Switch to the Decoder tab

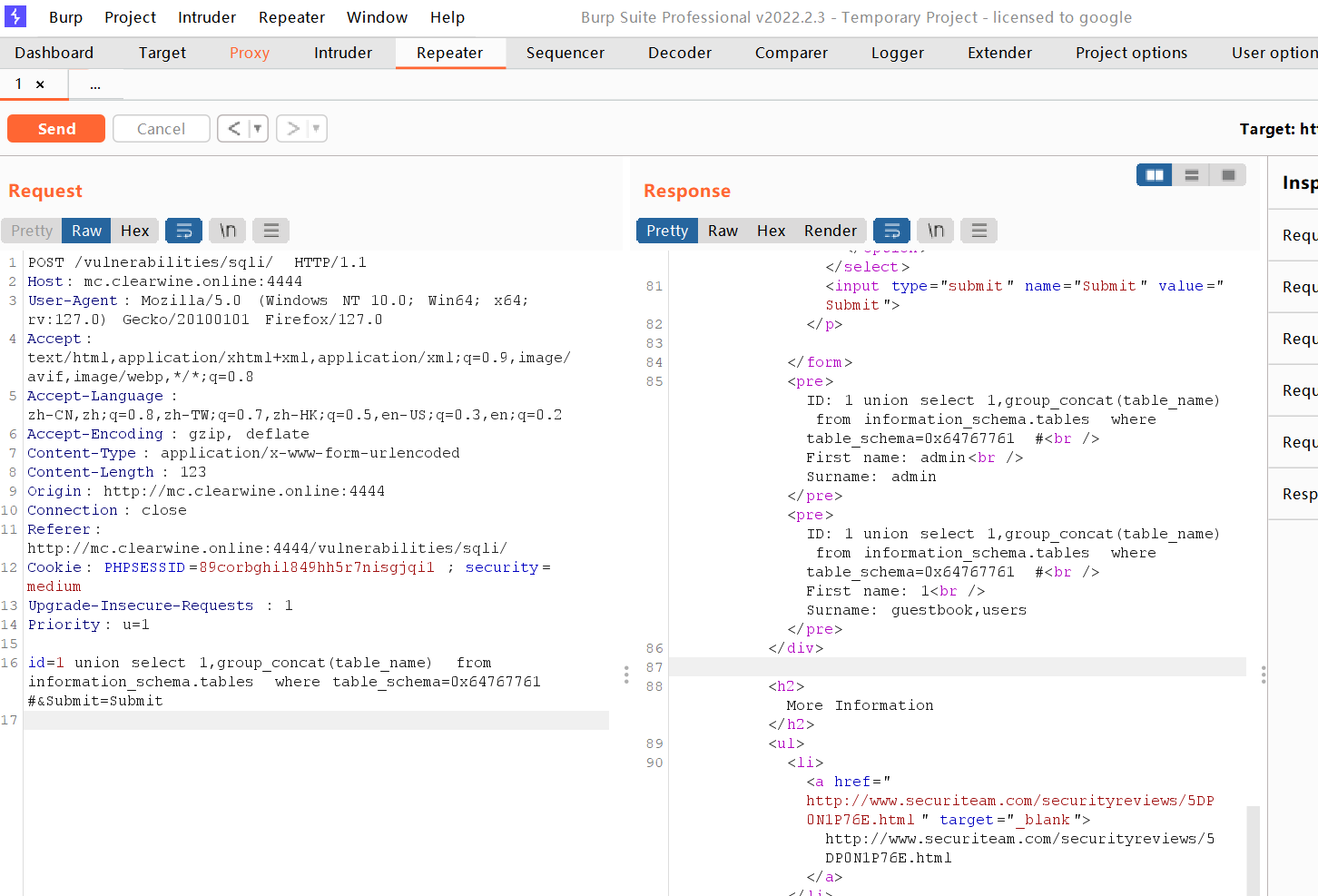(680, 53)
